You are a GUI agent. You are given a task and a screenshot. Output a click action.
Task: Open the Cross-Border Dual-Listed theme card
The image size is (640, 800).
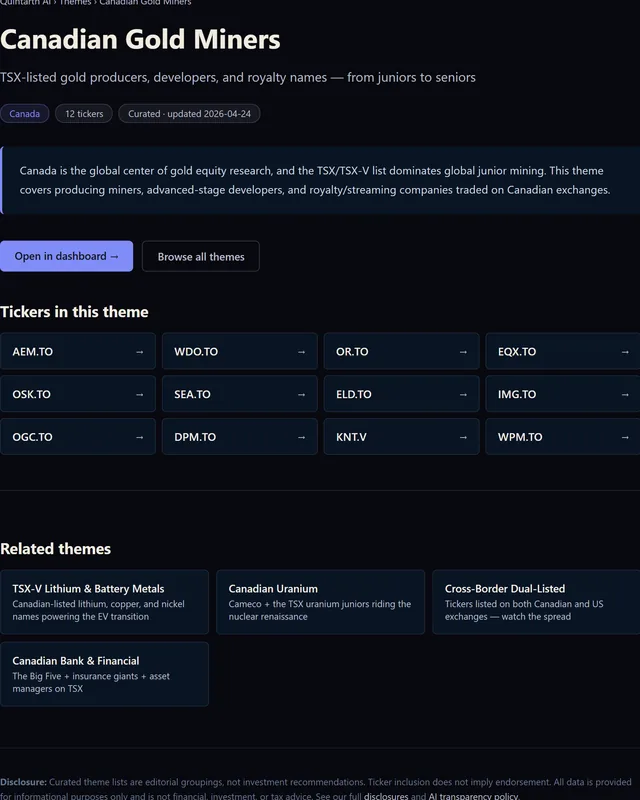[536, 602]
